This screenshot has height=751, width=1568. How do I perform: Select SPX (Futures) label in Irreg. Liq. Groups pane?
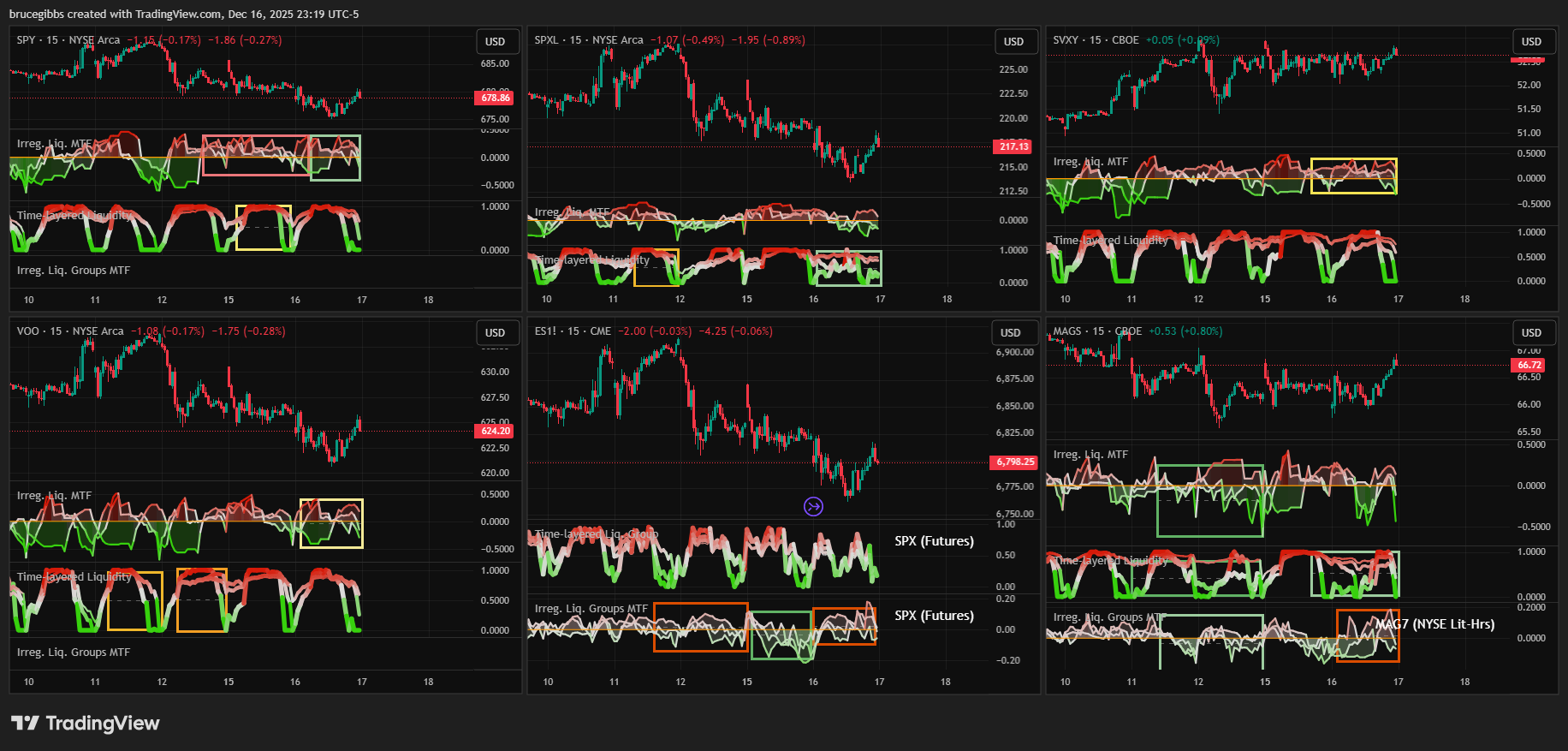[x=934, y=616]
